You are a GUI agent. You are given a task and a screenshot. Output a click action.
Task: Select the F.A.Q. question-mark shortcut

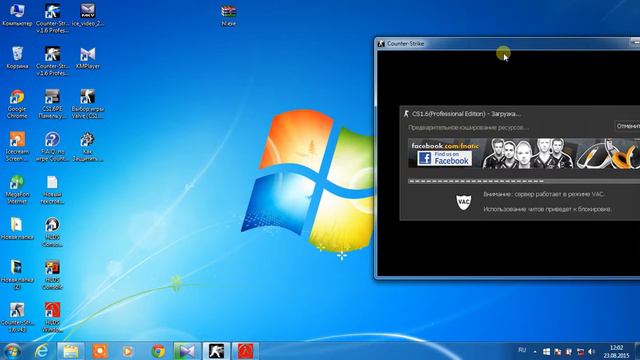(52, 147)
